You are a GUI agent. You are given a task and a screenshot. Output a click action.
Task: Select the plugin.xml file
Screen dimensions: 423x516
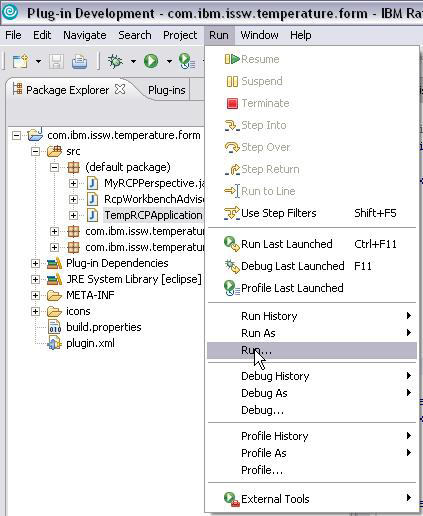(90, 343)
